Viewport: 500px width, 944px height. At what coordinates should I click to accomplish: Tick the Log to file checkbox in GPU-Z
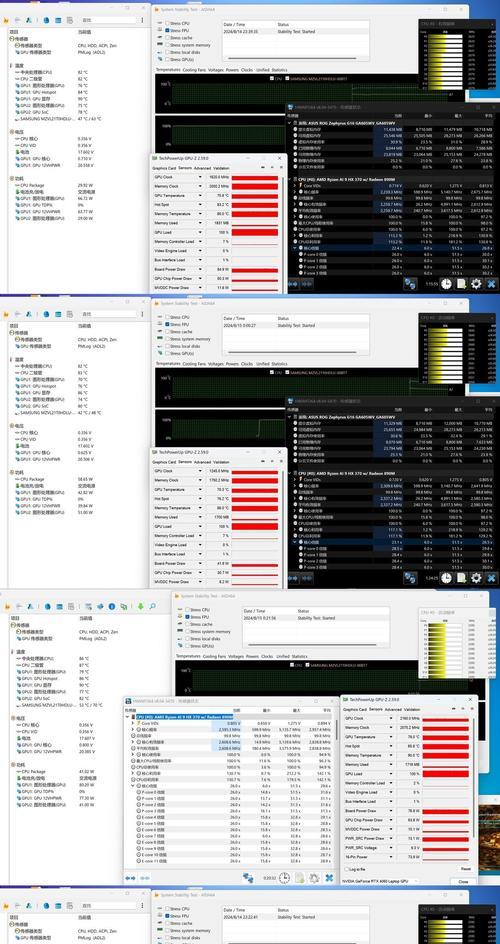click(347, 869)
